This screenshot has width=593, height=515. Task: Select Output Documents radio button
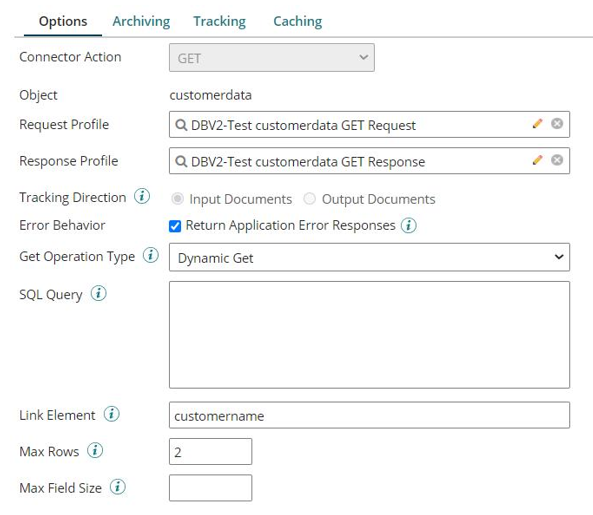pos(309,199)
